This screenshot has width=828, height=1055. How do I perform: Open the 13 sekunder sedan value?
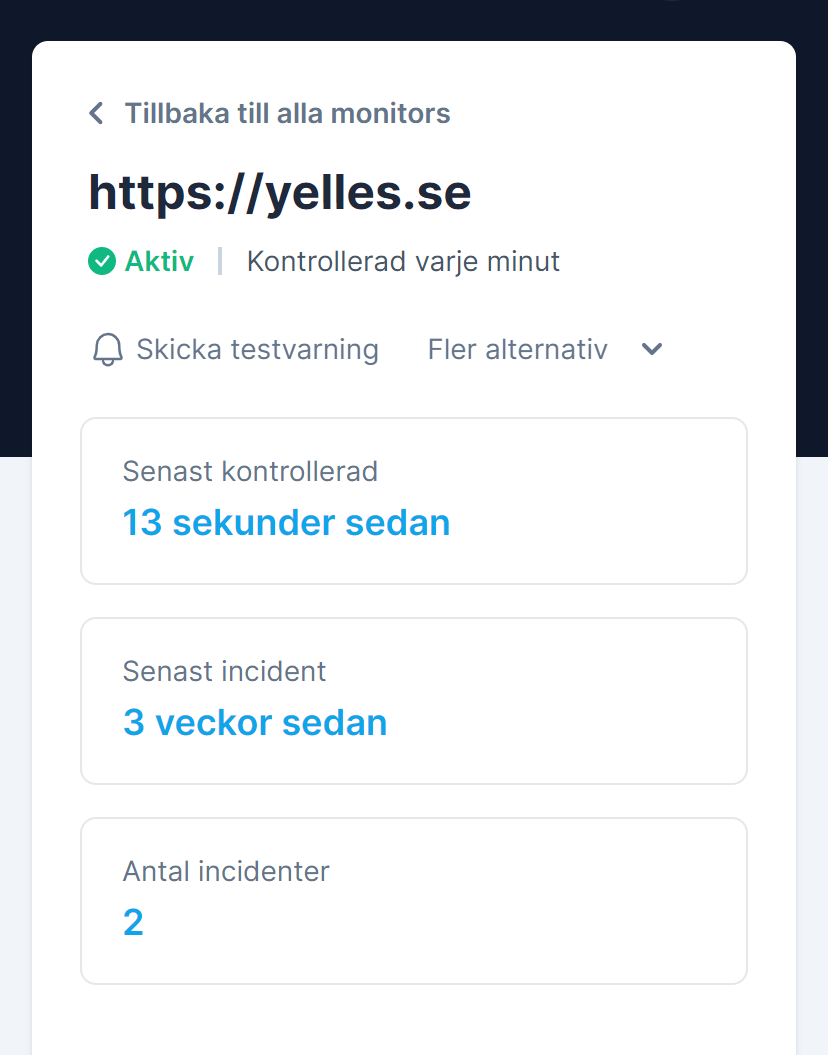(x=286, y=522)
